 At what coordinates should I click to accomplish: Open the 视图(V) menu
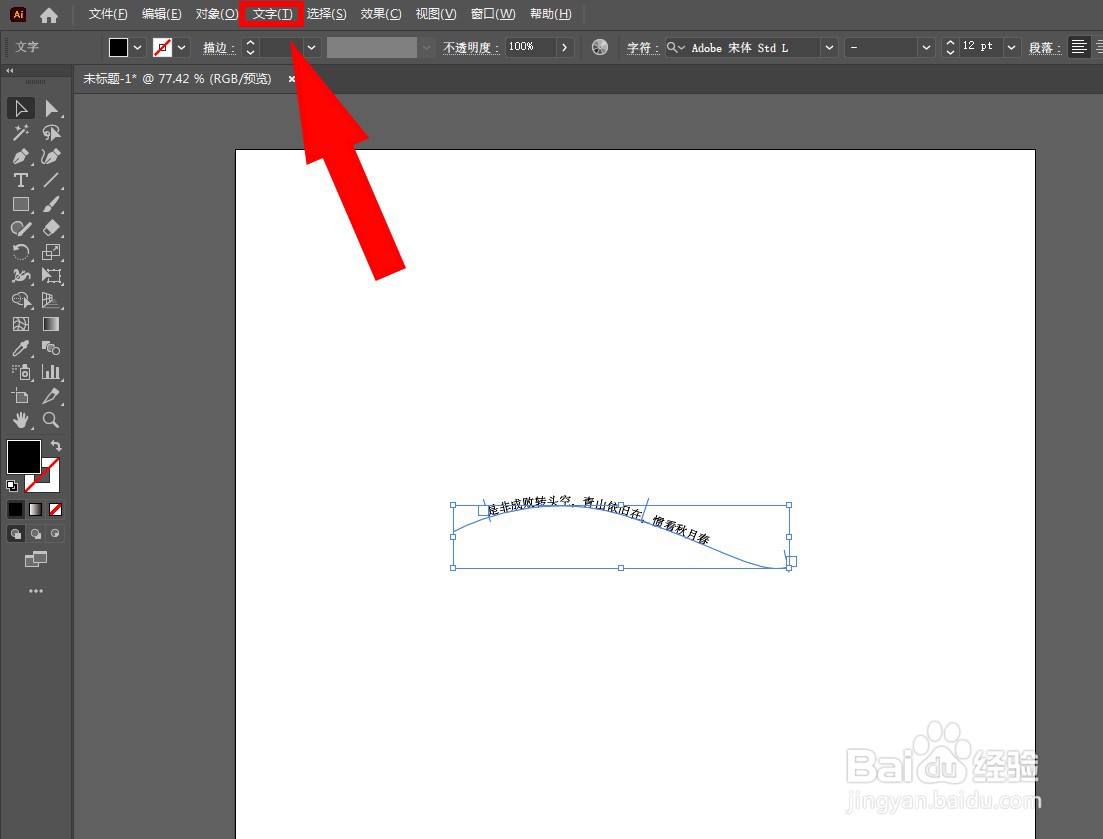[435, 14]
